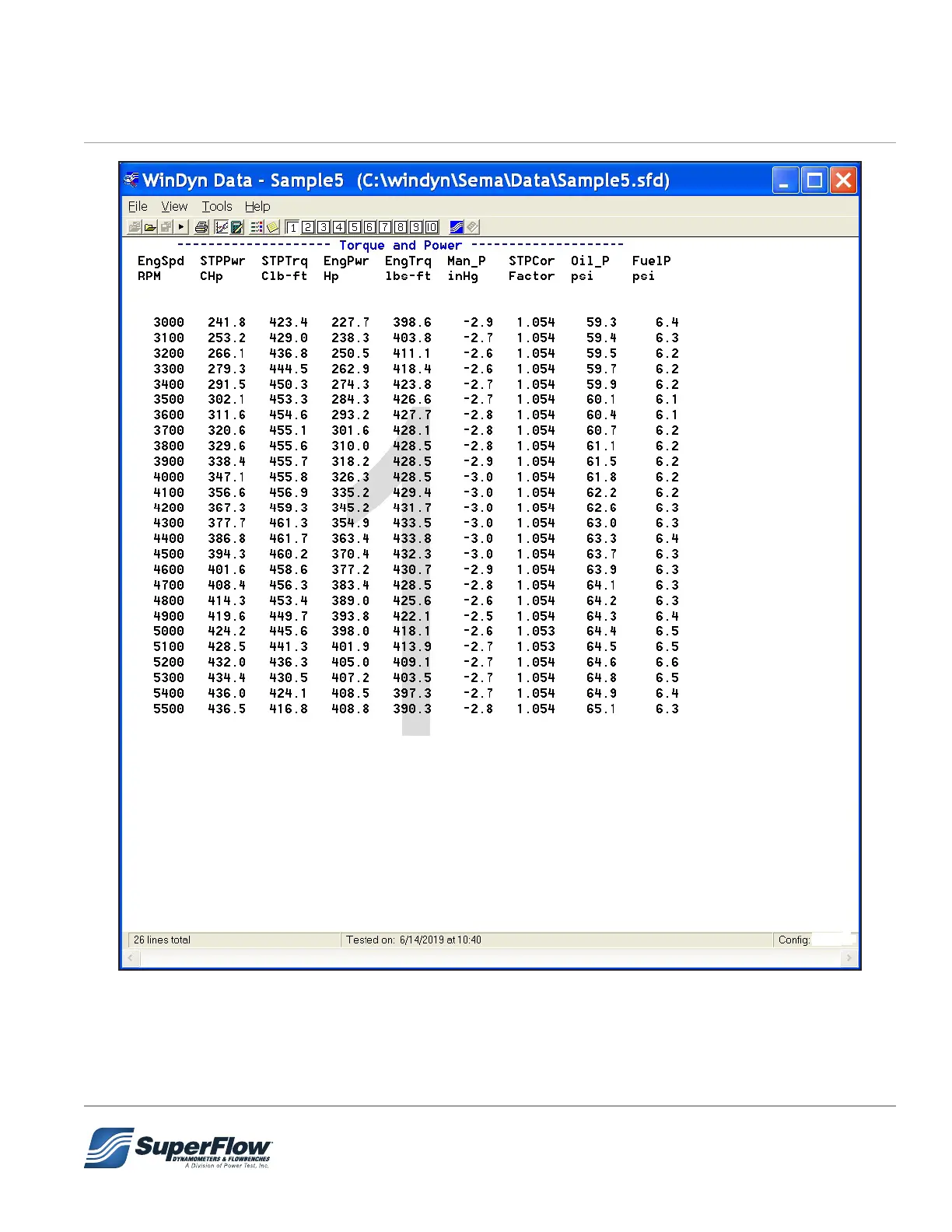Select data page 4 button

339,227
